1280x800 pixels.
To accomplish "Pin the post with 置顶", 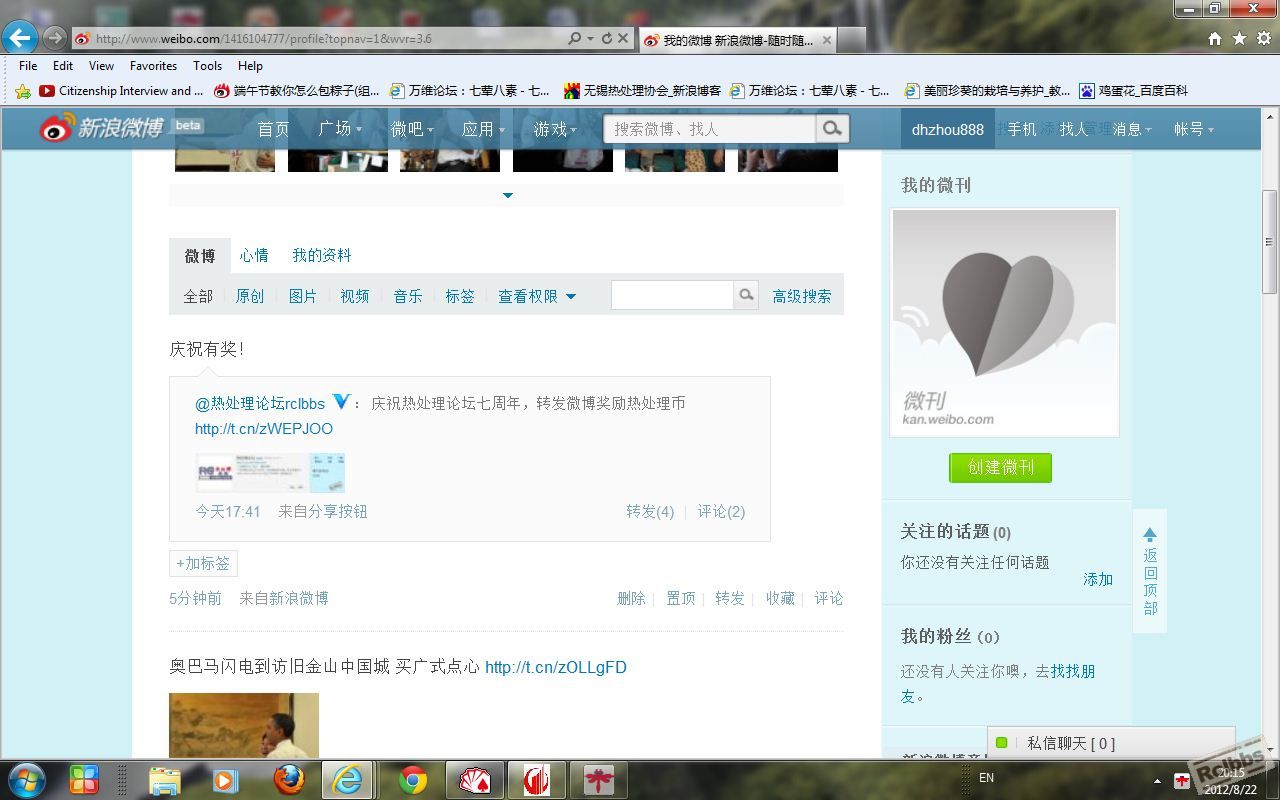I will [681, 598].
